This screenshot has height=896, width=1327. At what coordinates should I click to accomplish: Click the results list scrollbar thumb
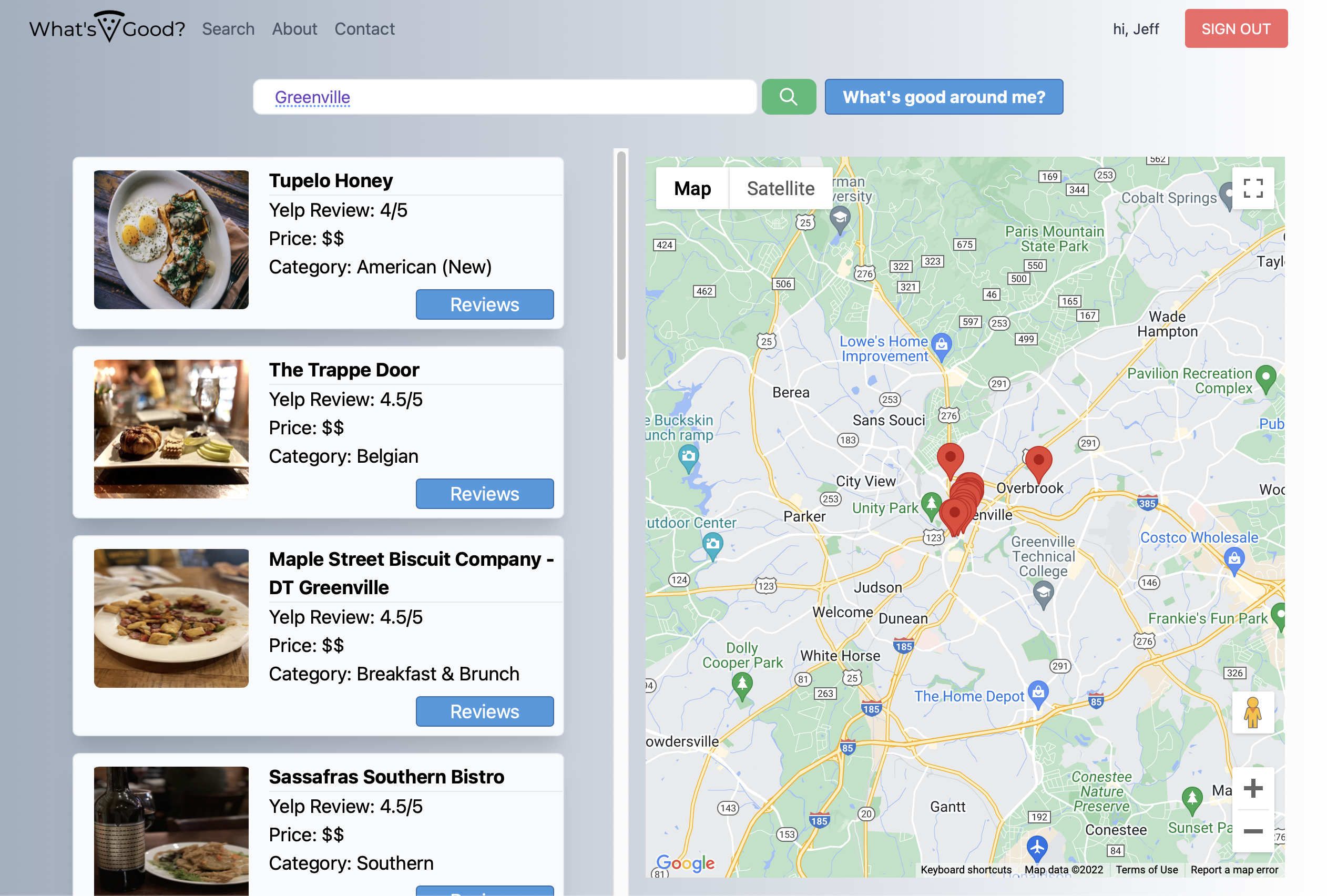621,255
